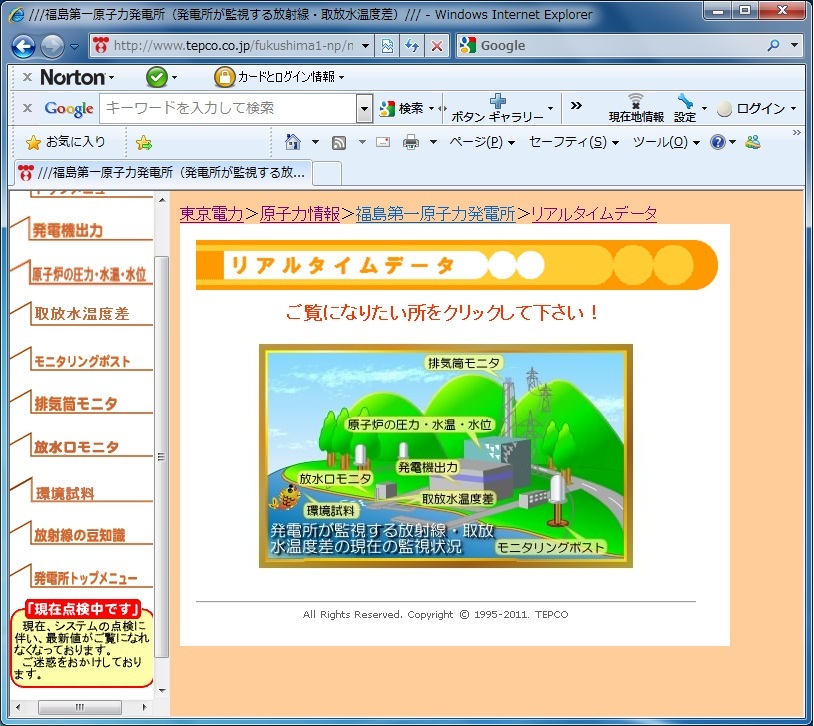Open 取放水温度差 sidebar item
This screenshot has width=814, height=726.
point(82,314)
